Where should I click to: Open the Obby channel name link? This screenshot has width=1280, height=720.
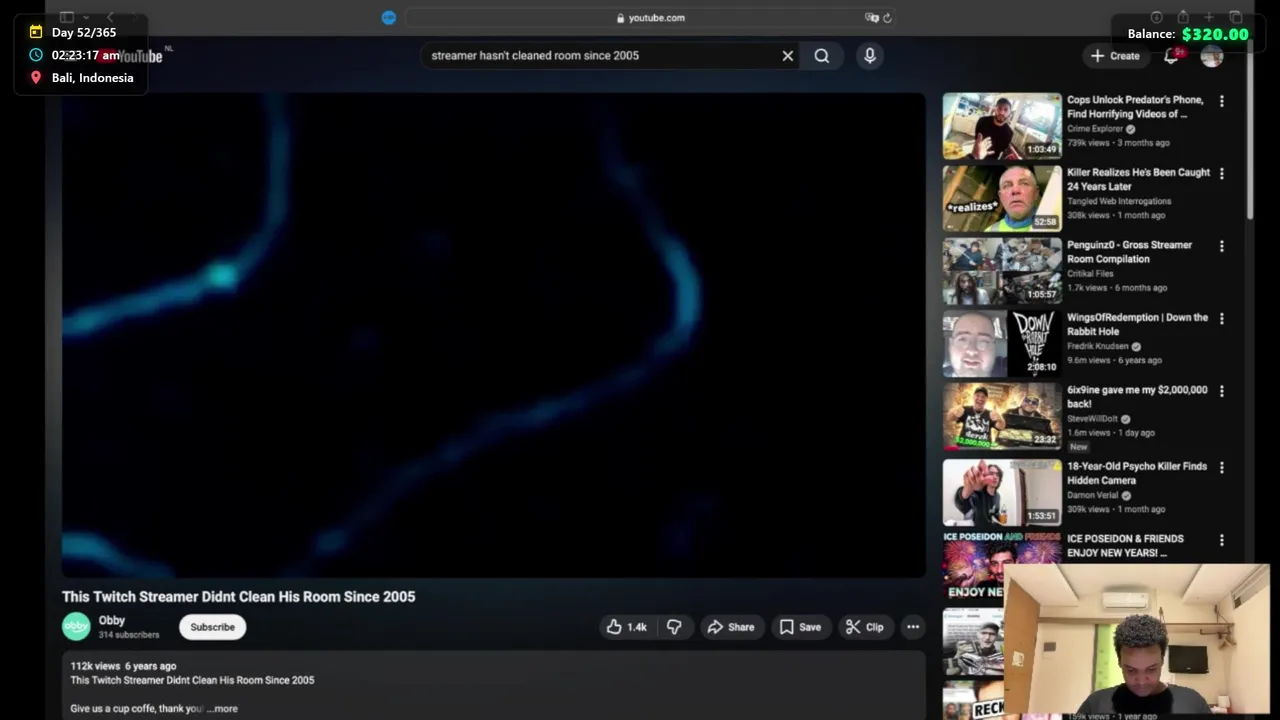pyautogui.click(x=111, y=620)
